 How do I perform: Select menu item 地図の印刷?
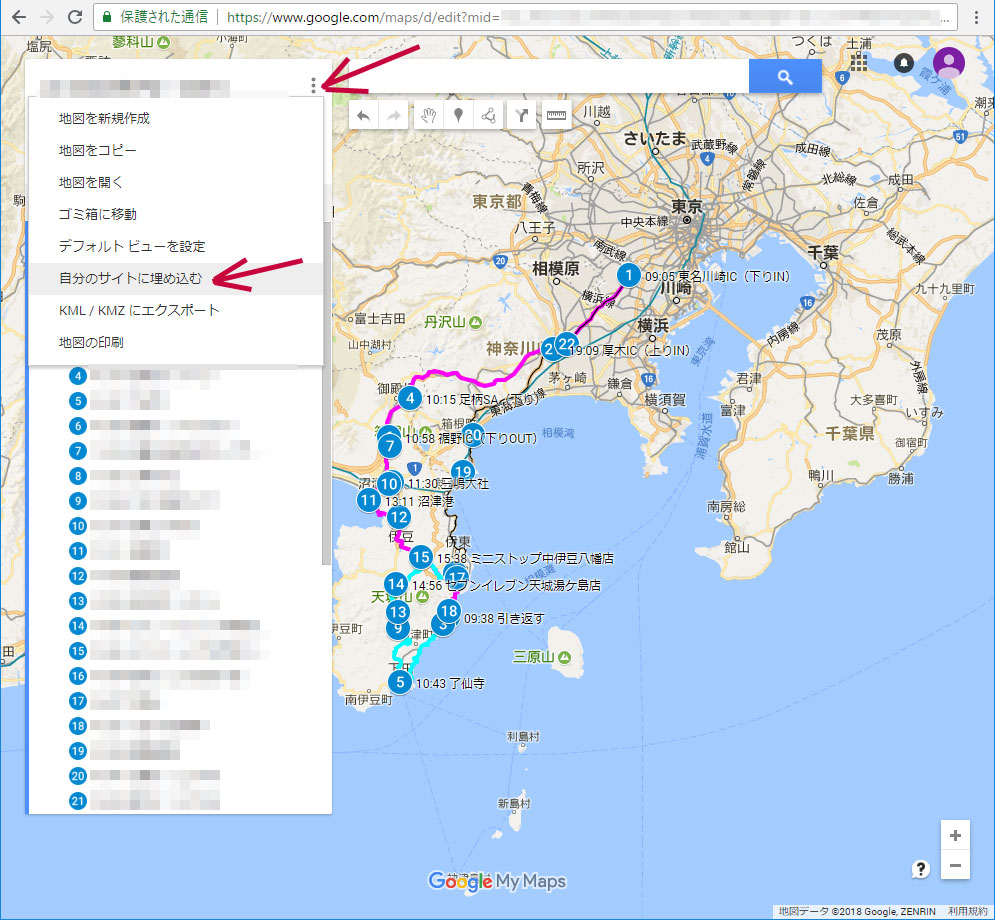[x=176, y=343]
